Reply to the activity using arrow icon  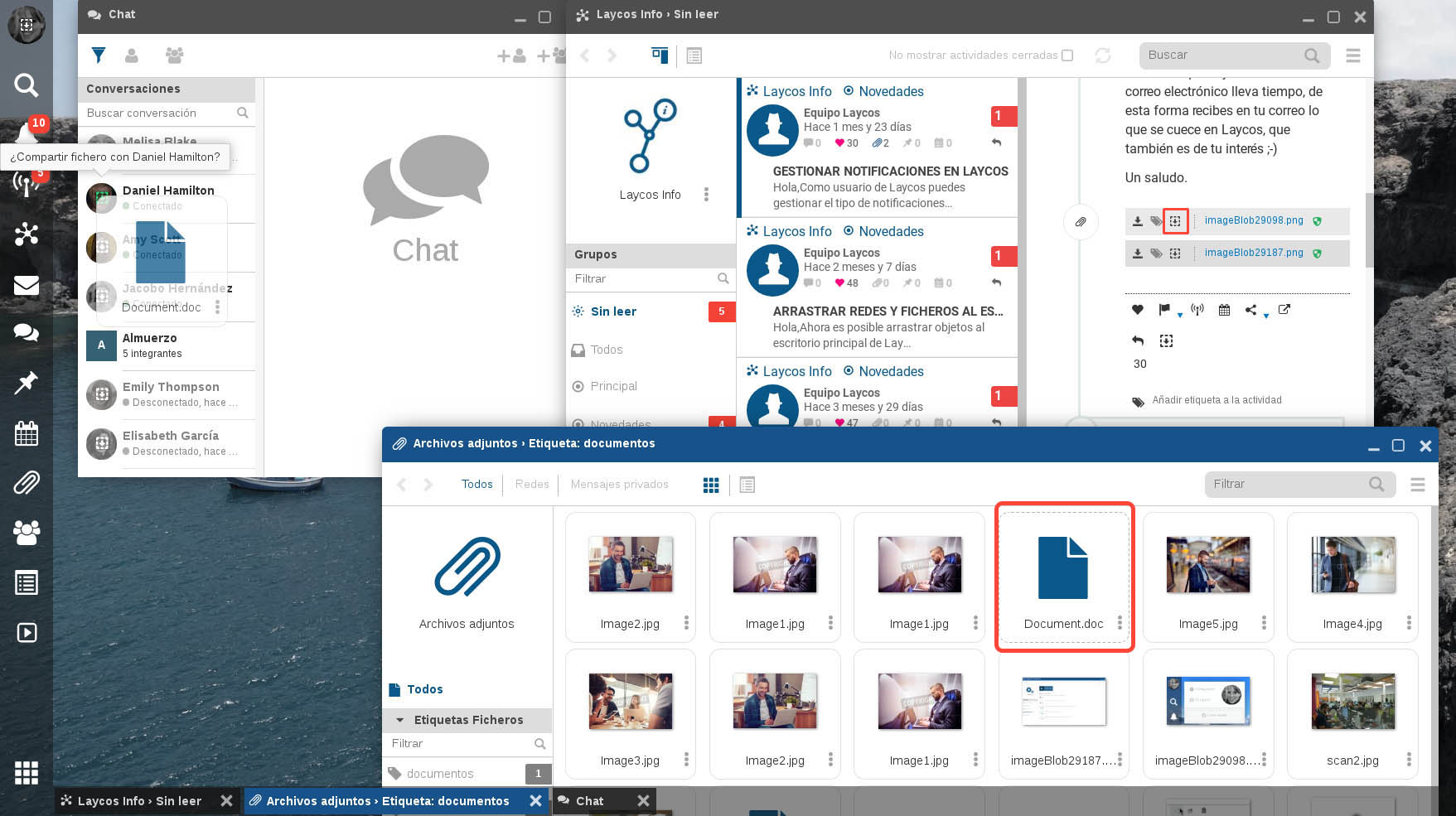point(1138,340)
